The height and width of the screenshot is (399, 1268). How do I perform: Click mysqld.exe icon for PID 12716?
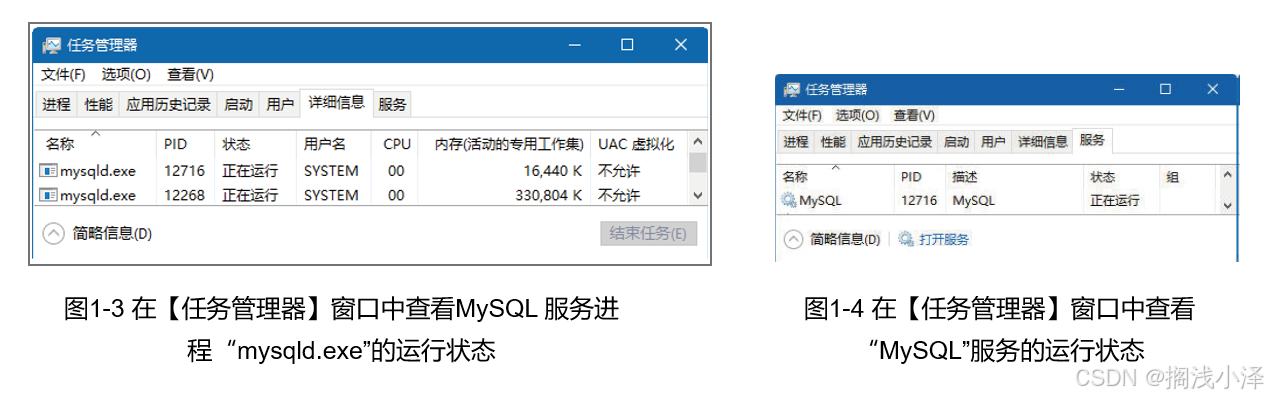point(48,171)
